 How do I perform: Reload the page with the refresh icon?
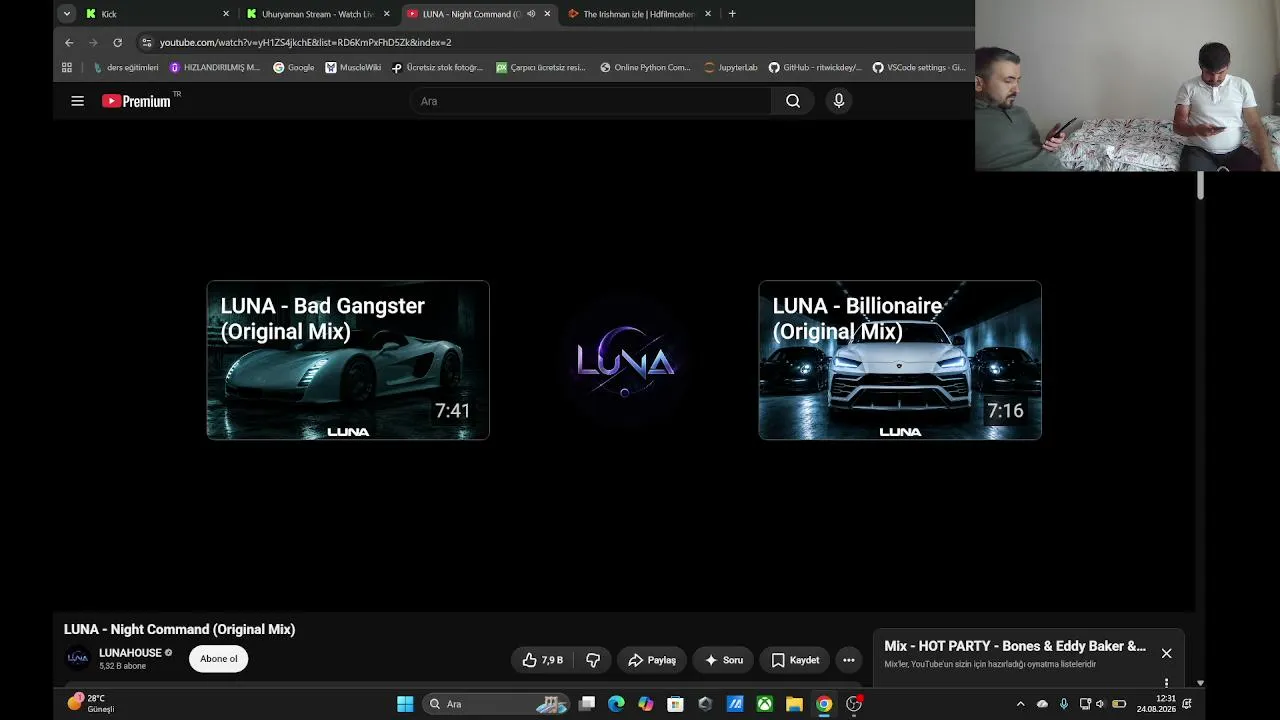tap(117, 42)
